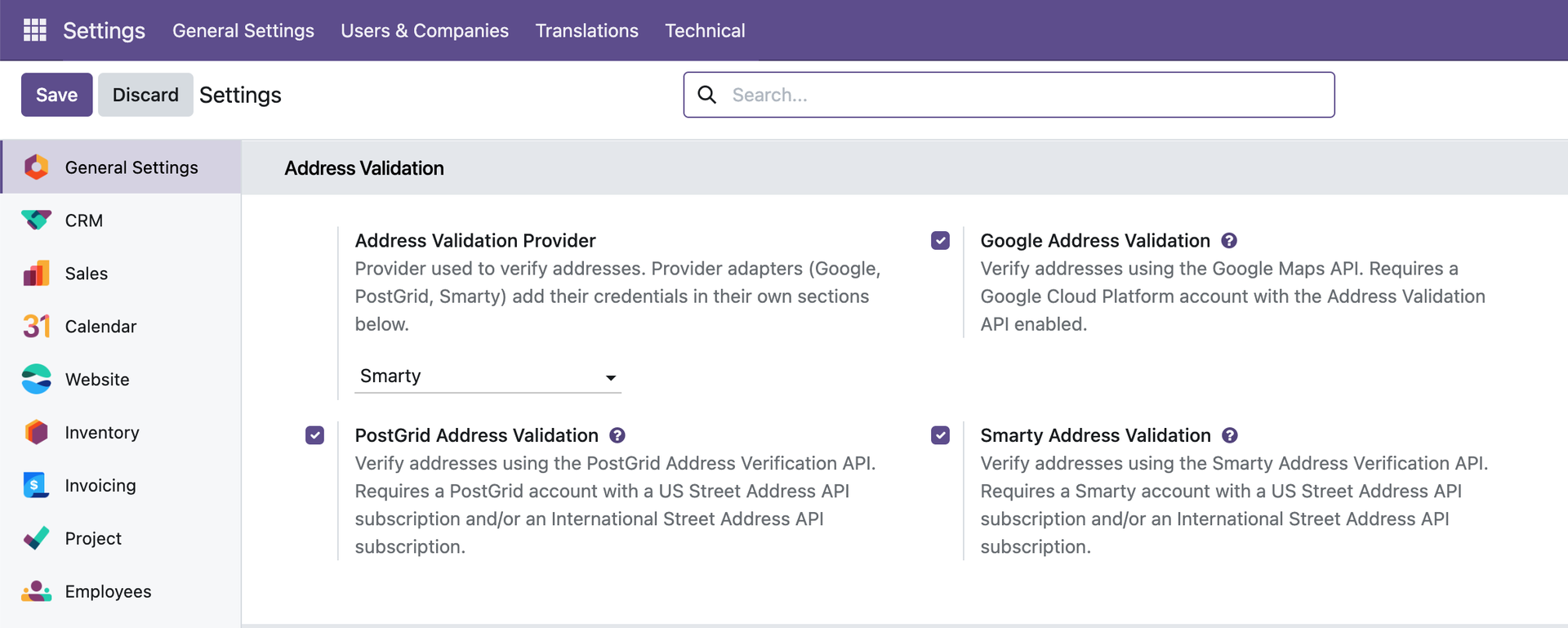Go to Calendar settings section
This screenshot has width=1568, height=628.
(121, 327)
